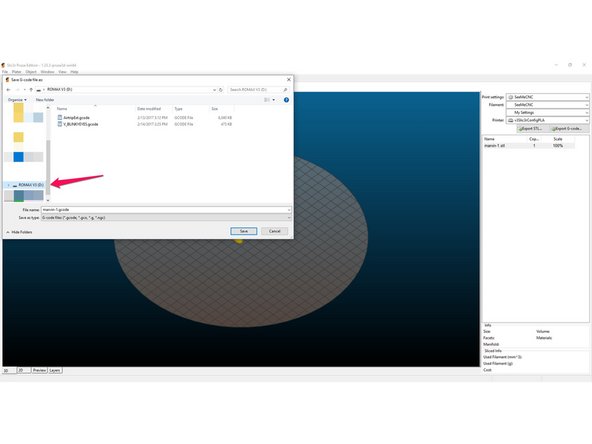The height and width of the screenshot is (444, 592).
Task: Open the Window menu
Action: pos(47,72)
